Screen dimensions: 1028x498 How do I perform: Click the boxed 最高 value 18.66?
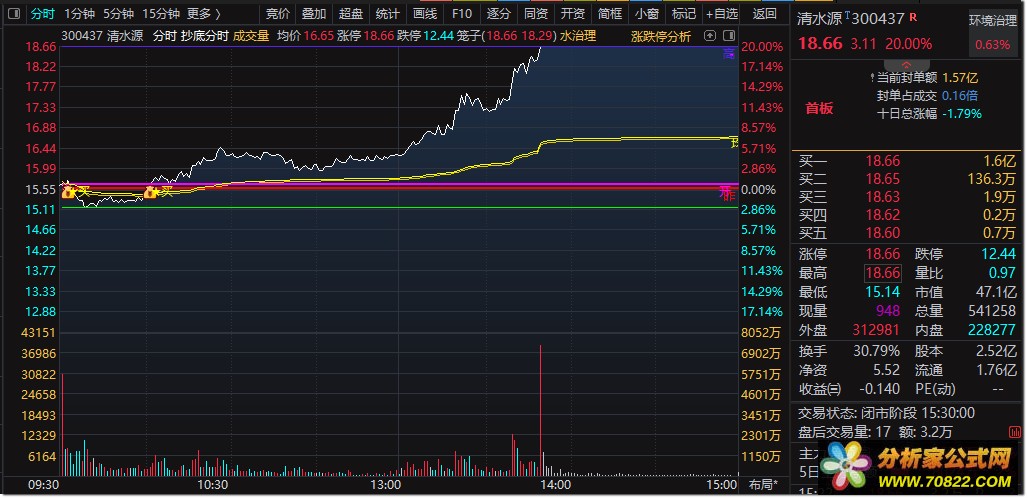[x=882, y=273]
